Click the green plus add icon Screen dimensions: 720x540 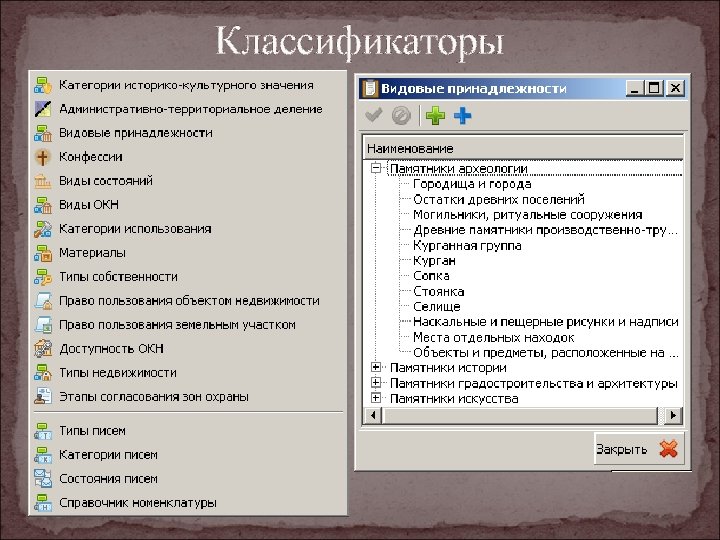[x=435, y=116]
